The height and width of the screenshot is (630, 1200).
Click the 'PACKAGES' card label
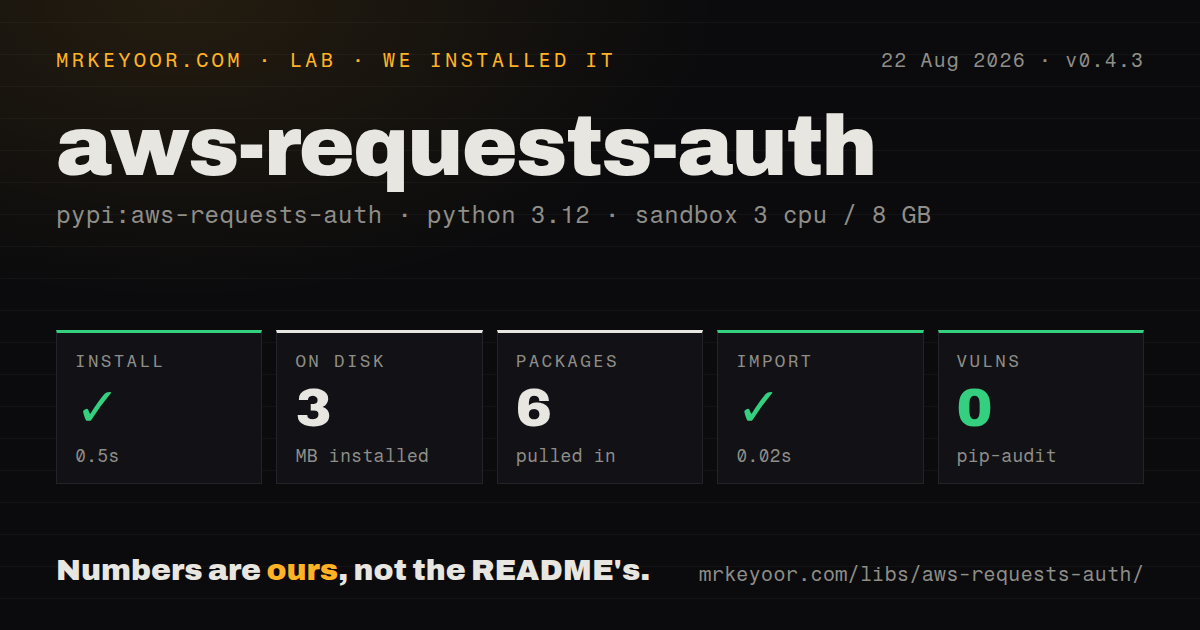pos(567,362)
